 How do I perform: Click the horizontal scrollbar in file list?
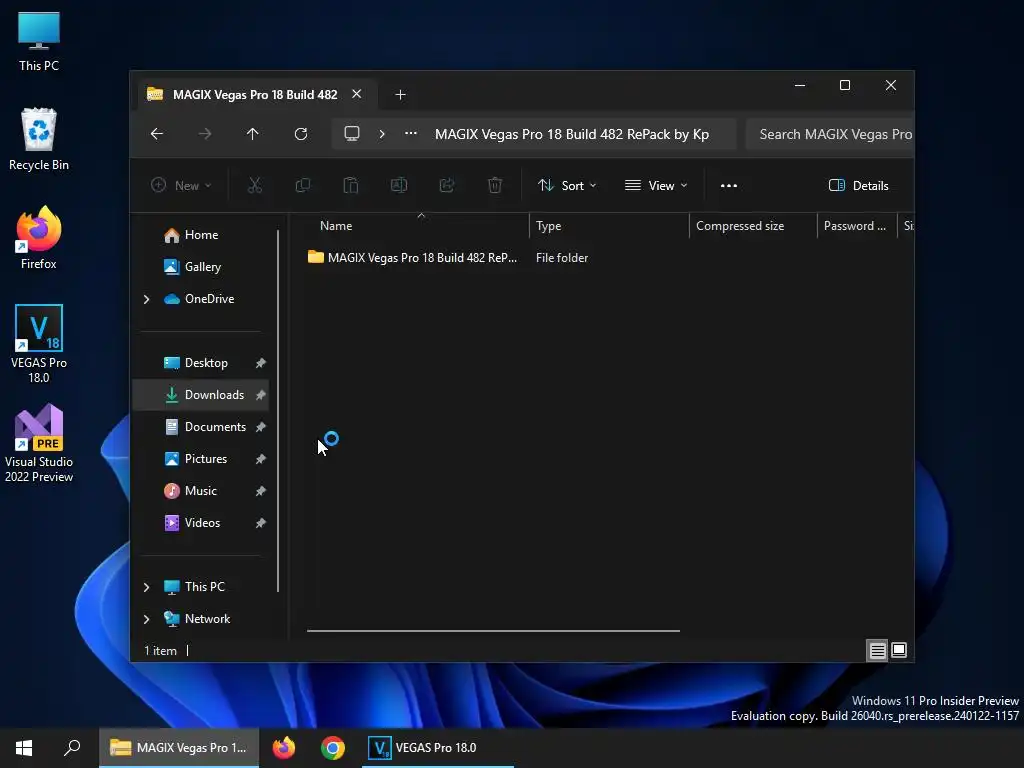tap(493, 631)
